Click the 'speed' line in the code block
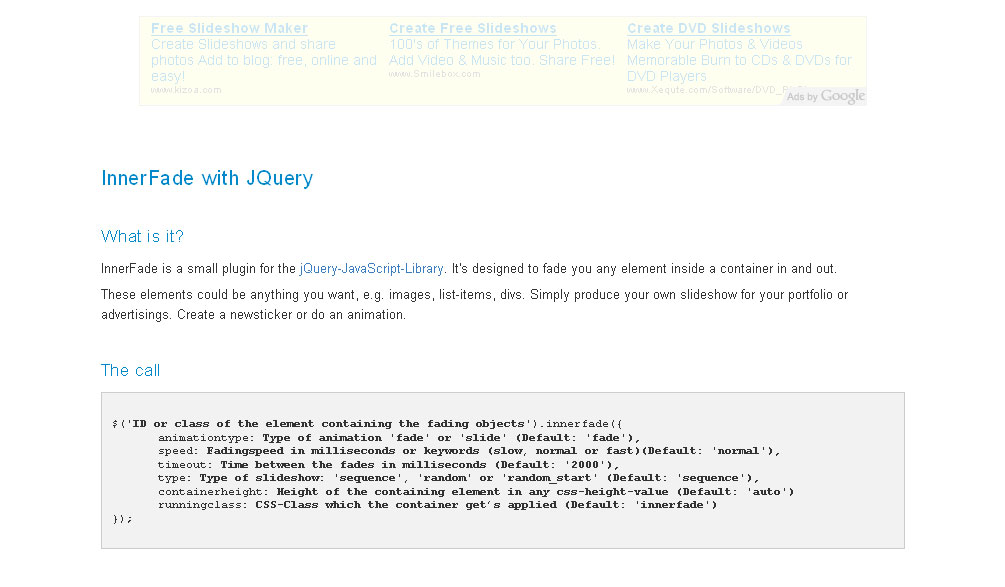This screenshot has width=1005, height=587. (x=468, y=451)
